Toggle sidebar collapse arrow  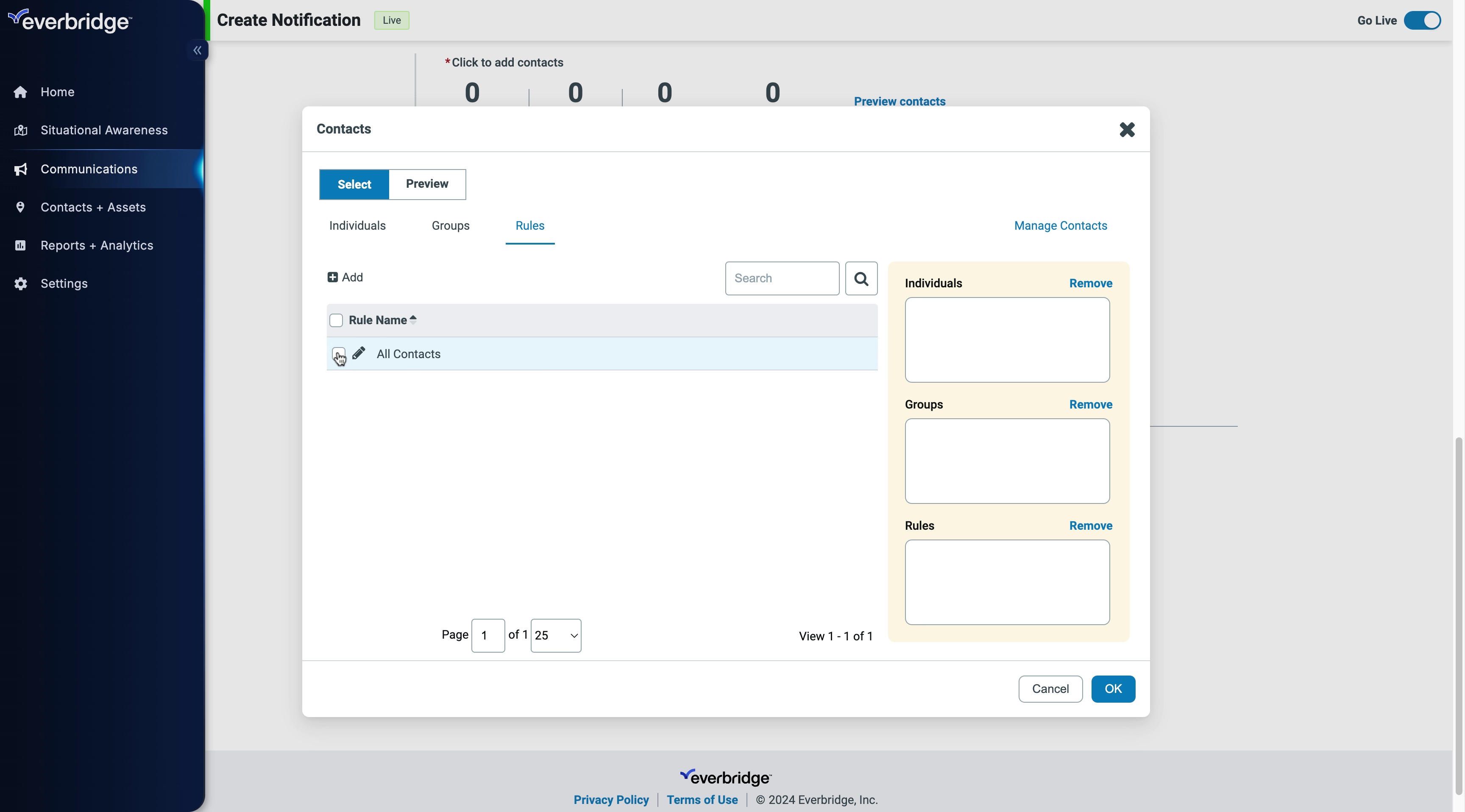pos(198,50)
